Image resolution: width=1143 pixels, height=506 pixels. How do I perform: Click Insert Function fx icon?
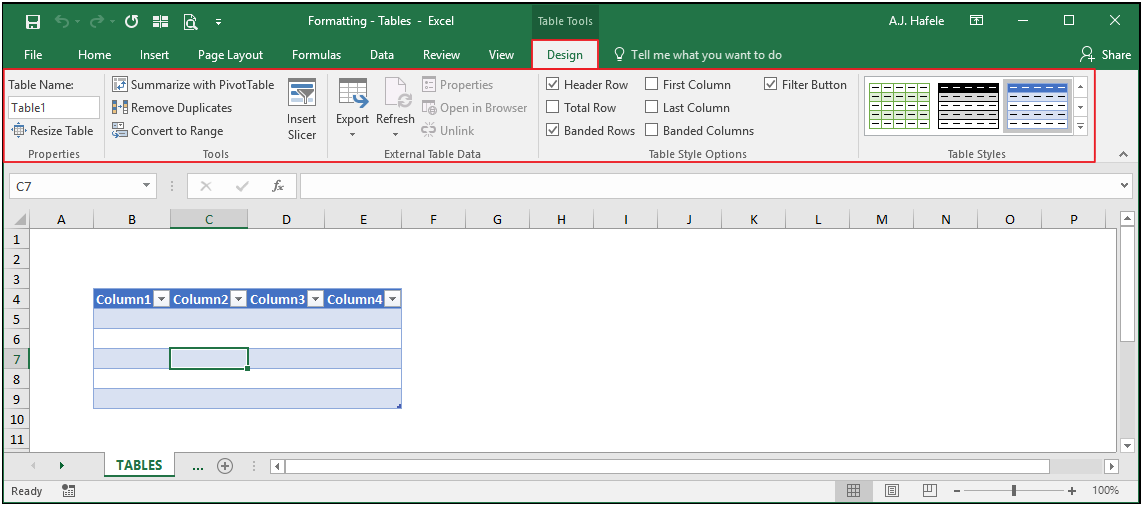coord(278,186)
